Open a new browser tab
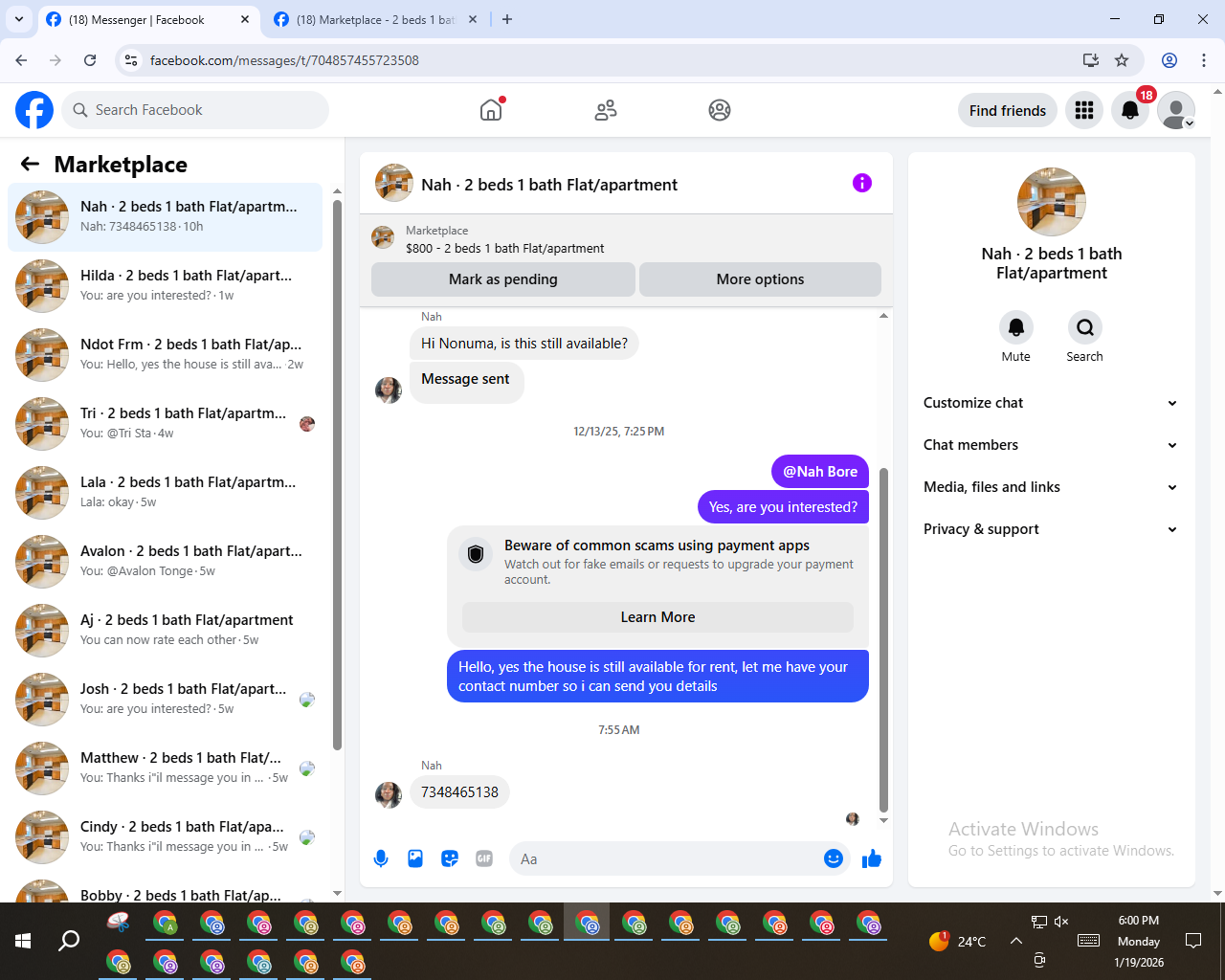This screenshot has width=1225, height=980. coord(507,19)
